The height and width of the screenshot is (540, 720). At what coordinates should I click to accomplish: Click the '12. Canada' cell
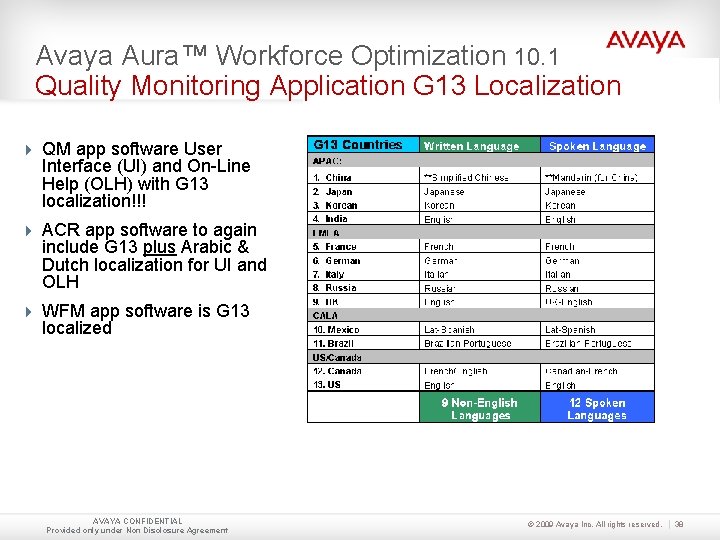pos(363,371)
